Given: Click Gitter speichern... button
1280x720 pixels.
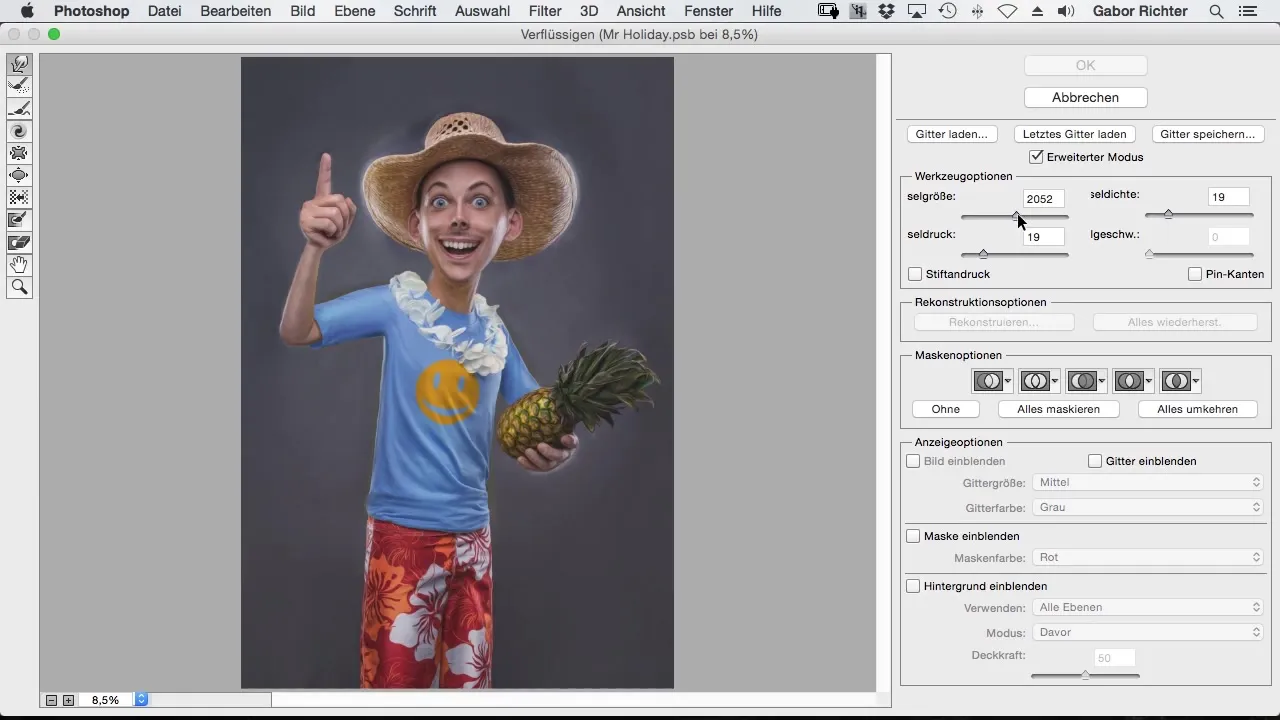Looking at the screenshot, I should [x=1207, y=134].
